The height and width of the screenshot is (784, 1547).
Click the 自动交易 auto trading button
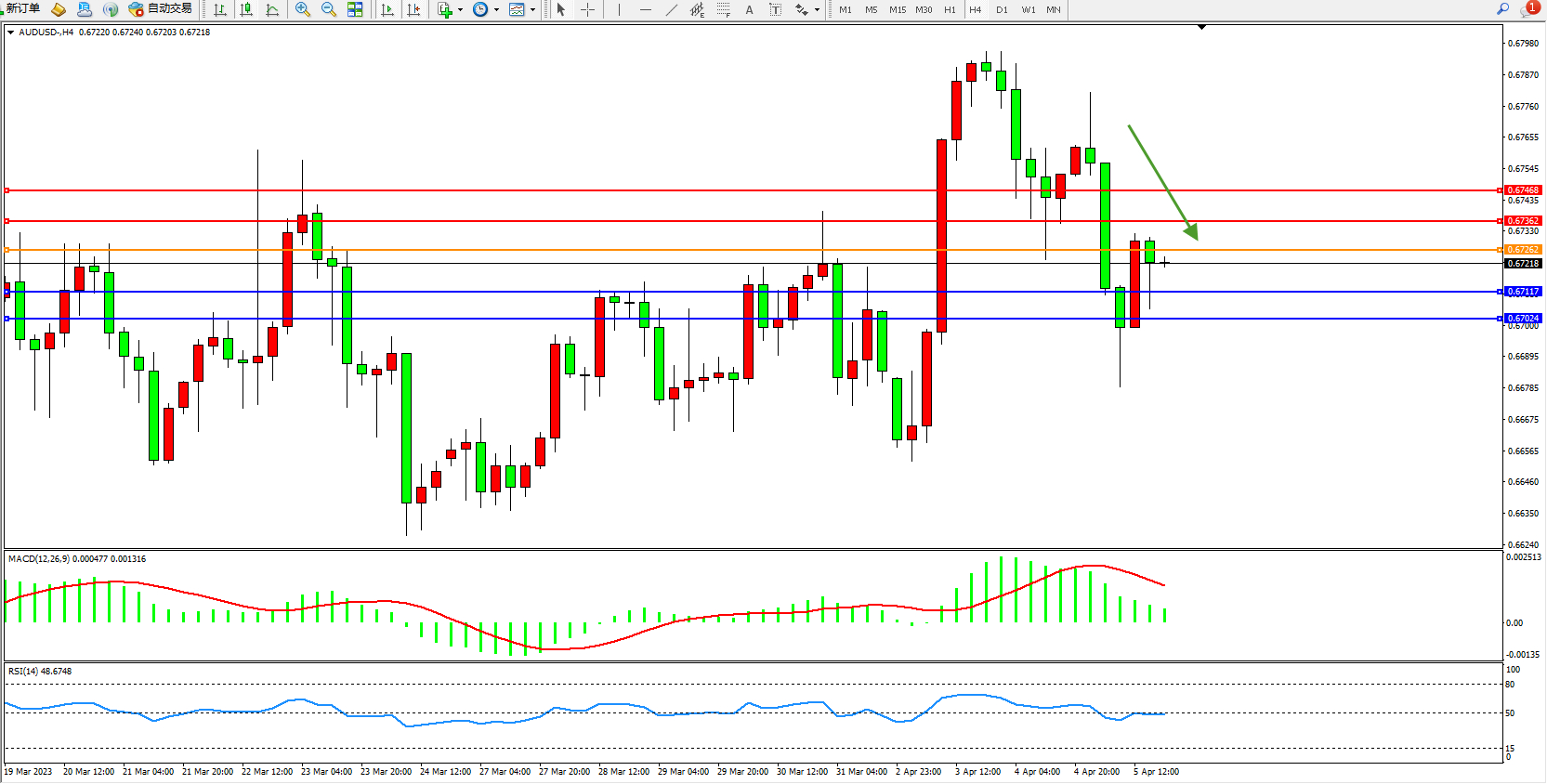(x=161, y=9)
